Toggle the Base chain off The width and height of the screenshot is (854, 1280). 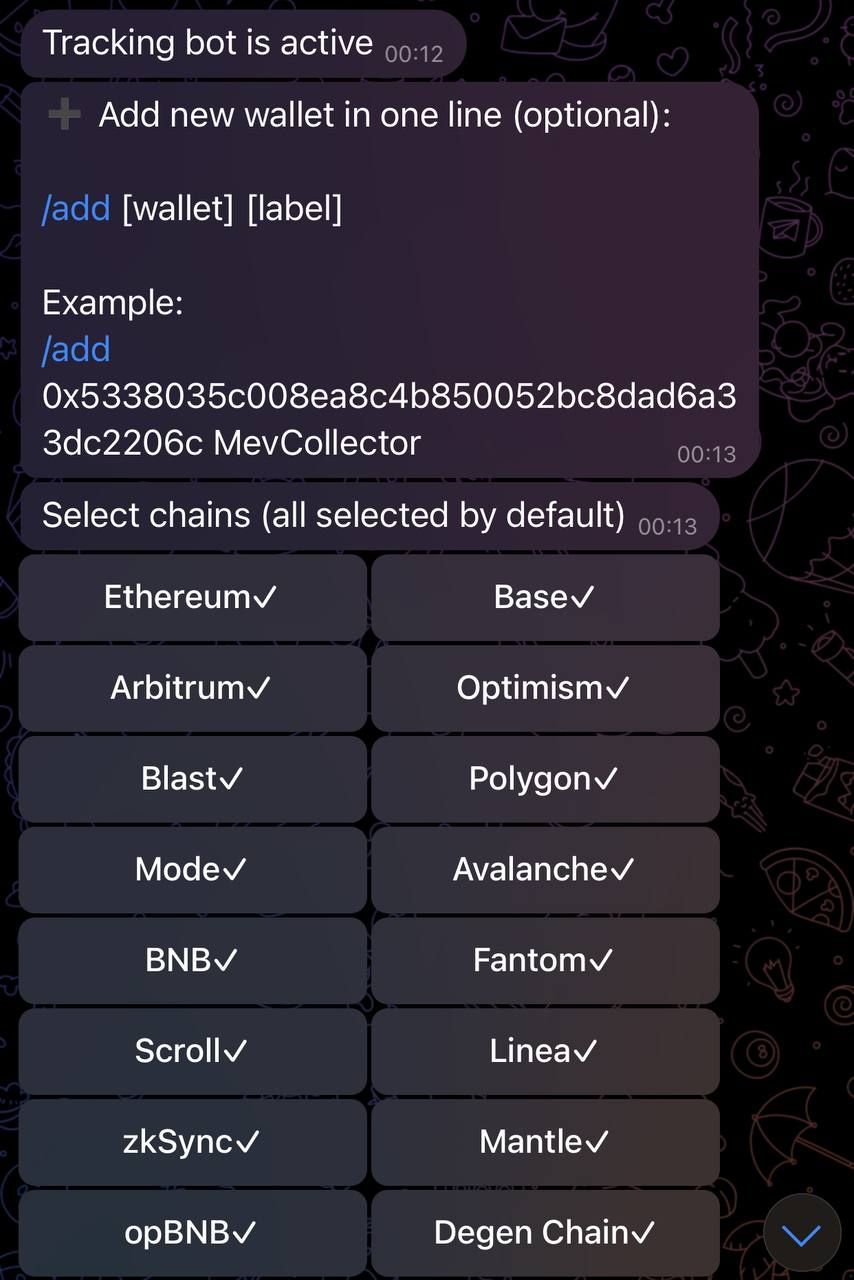[545, 596]
